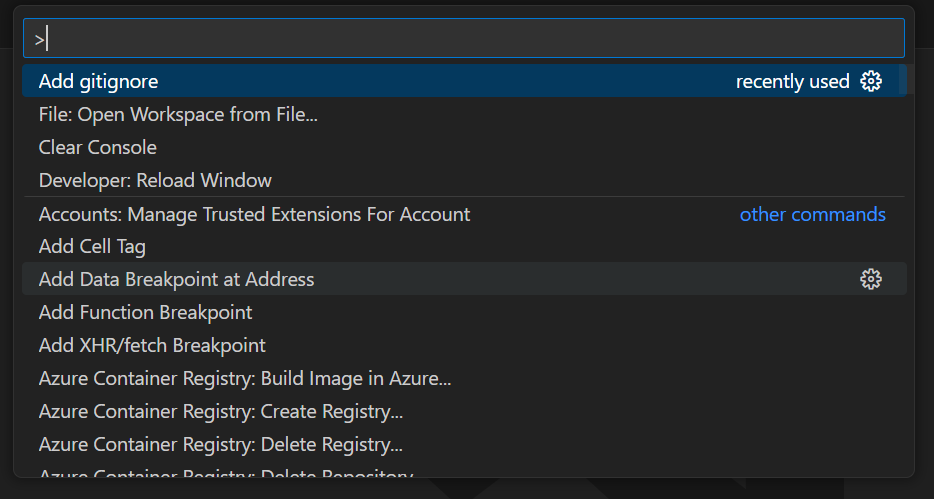Click the 'other commands' label
Viewport: 934px width, 499px height.
(812, 214)
